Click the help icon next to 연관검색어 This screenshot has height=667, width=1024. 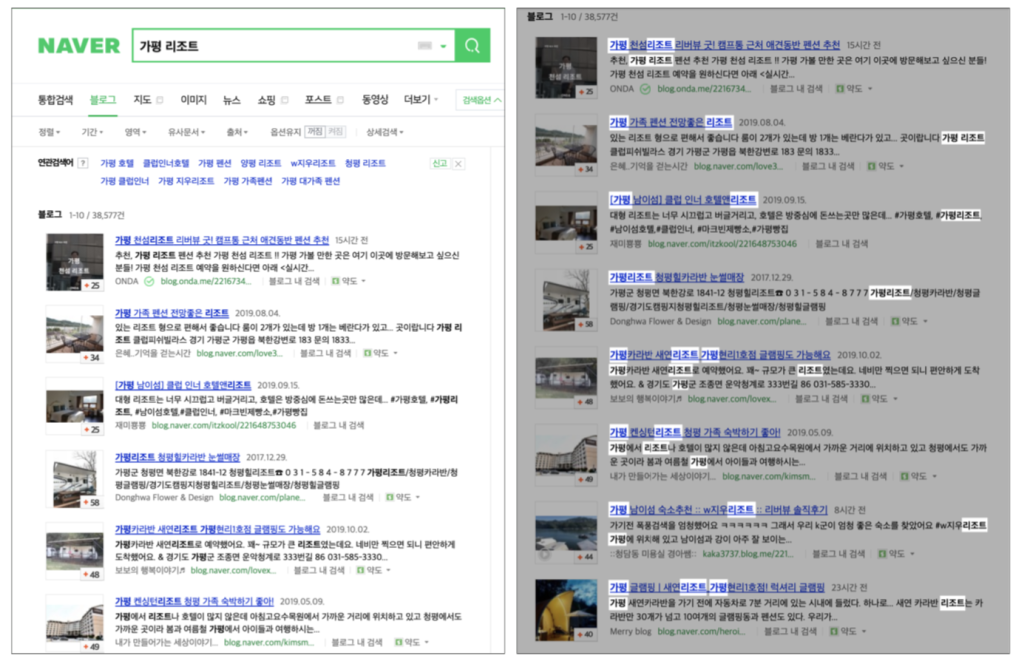tap(83, 163)
